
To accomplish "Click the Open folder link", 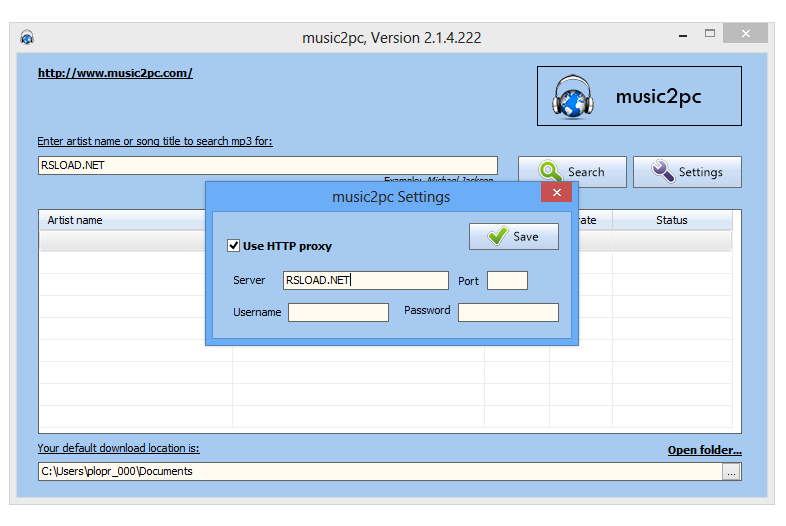I will click(704, 450).
